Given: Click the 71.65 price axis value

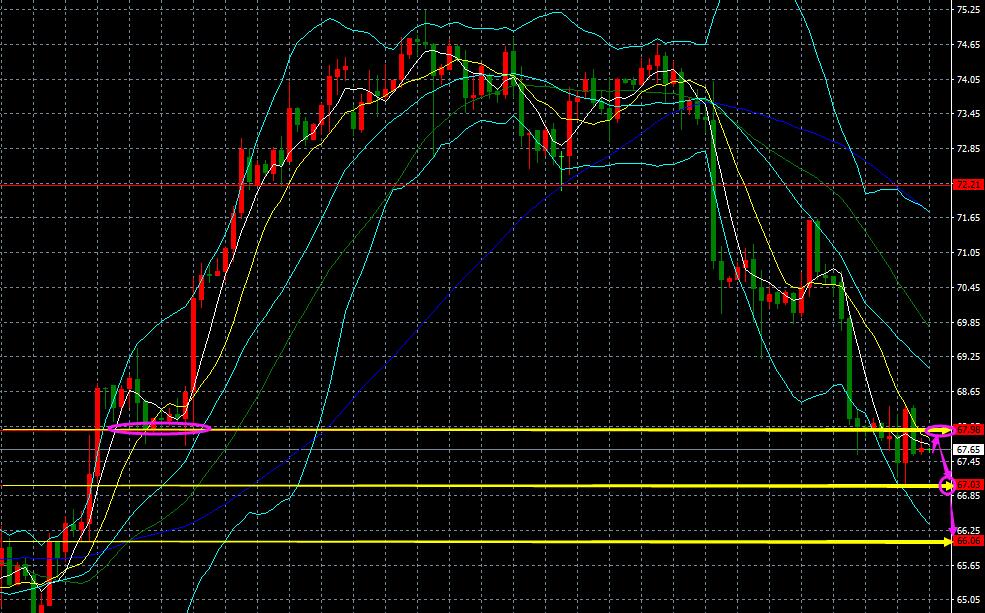Looking at the screenshot, I should pos(968,218).
